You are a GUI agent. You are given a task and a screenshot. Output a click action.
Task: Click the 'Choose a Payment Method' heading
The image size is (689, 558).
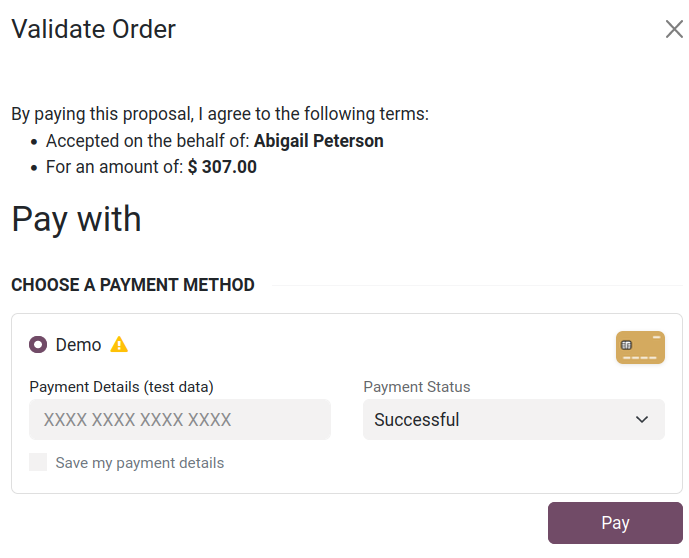[x=133, y=285]
